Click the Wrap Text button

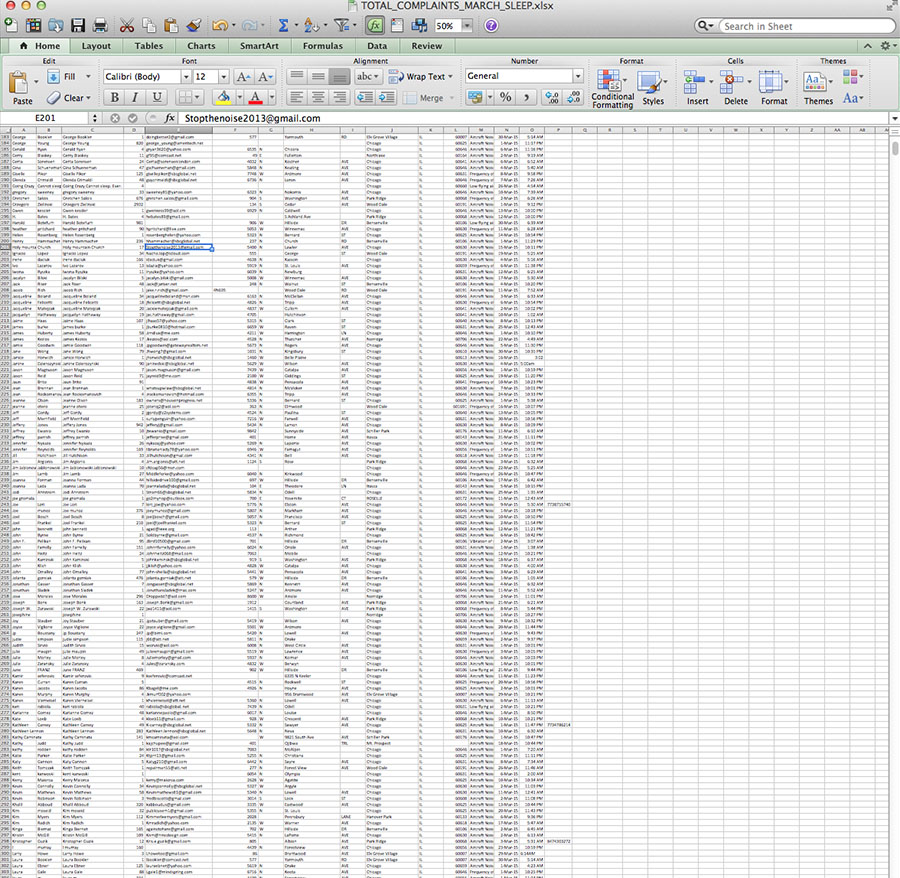click(419, 76)
